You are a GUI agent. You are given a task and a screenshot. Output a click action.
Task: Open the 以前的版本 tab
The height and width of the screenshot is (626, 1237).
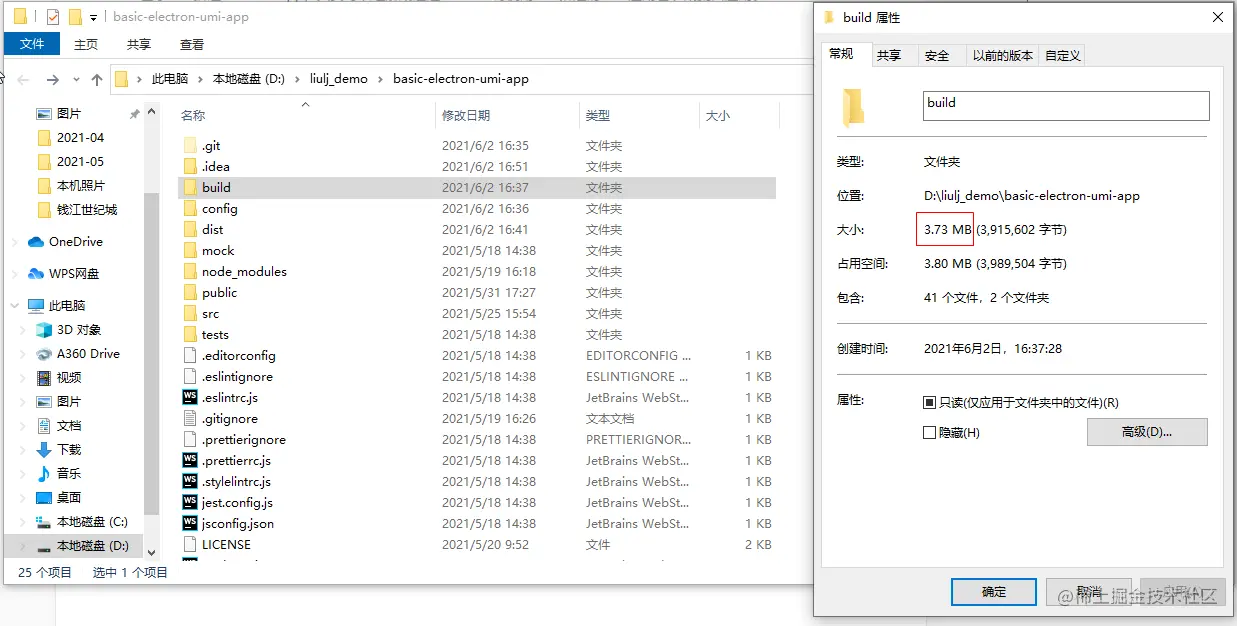pos(1002,56)
